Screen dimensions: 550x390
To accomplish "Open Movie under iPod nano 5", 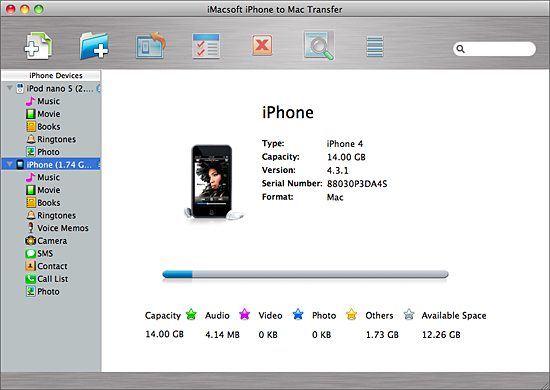I will 43,114.
